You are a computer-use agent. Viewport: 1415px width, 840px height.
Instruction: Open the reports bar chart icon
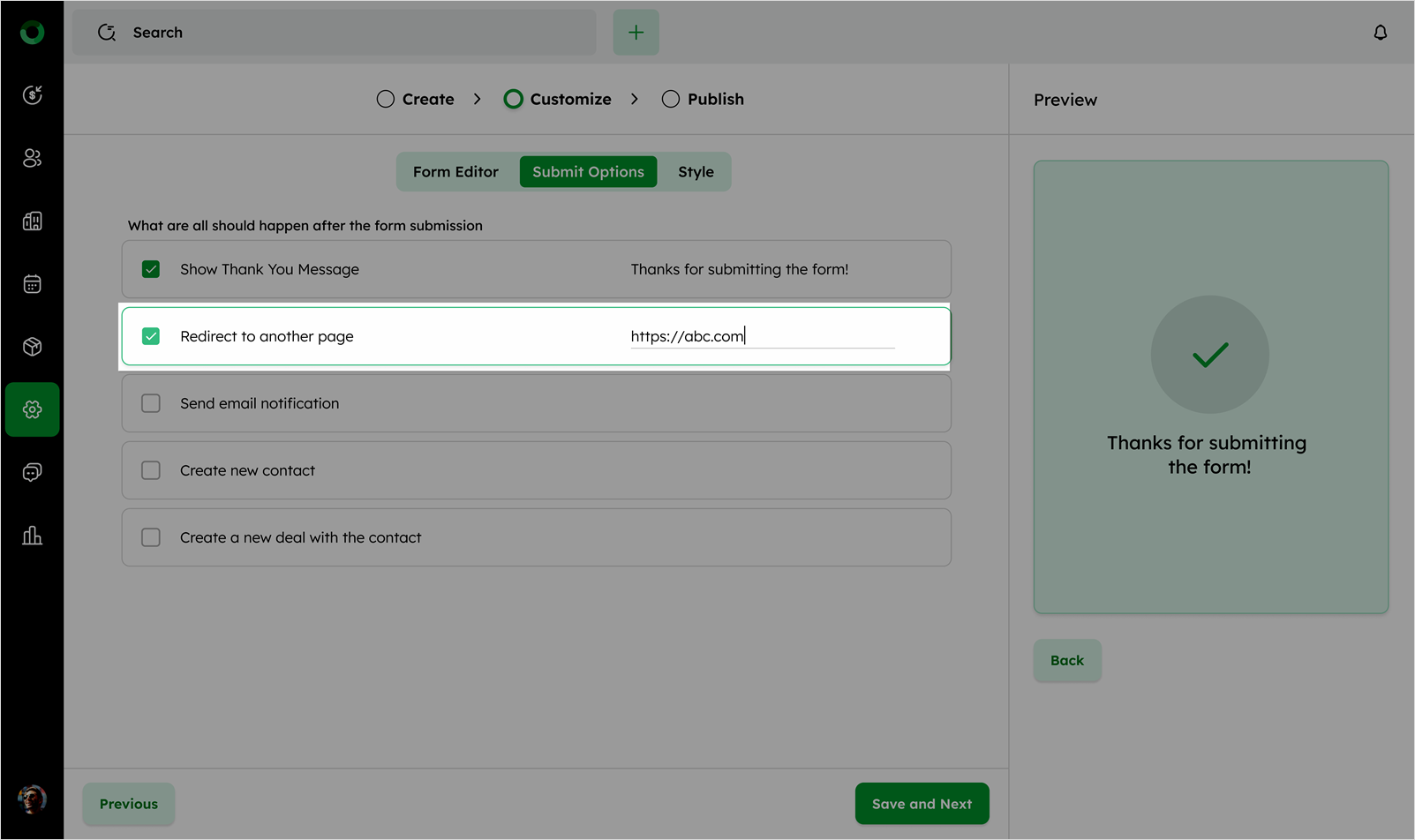33,536
